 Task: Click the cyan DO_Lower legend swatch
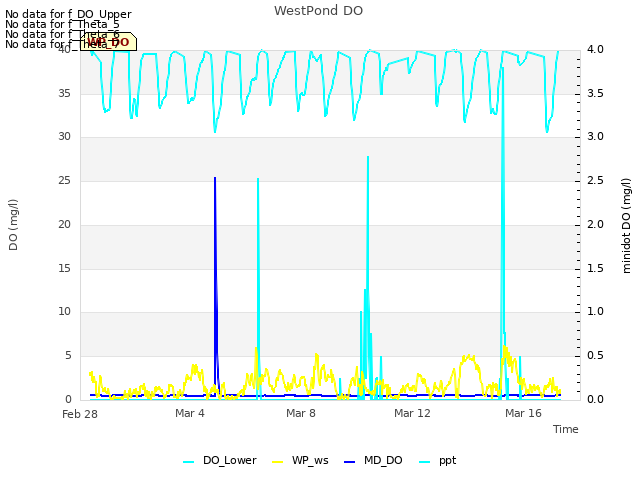[189, 462]
